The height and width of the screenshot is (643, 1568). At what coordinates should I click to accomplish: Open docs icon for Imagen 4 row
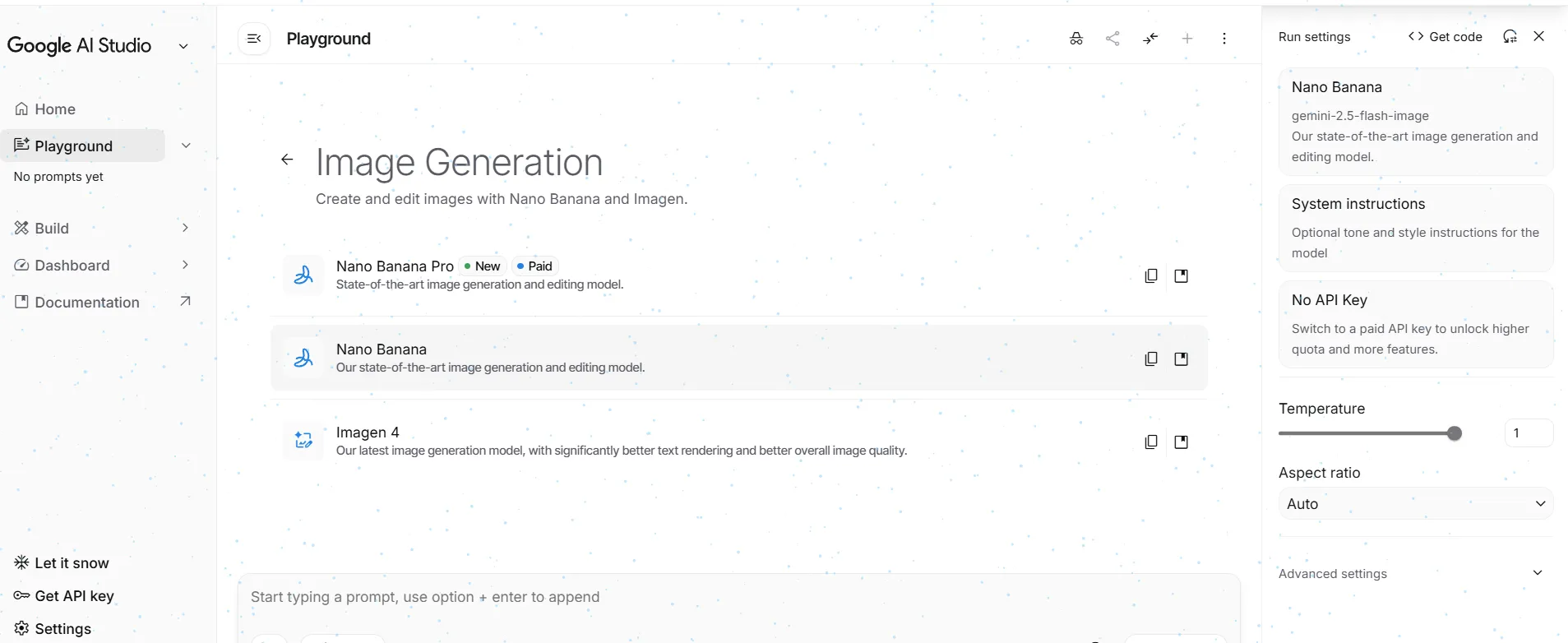tap(1181, 442)
